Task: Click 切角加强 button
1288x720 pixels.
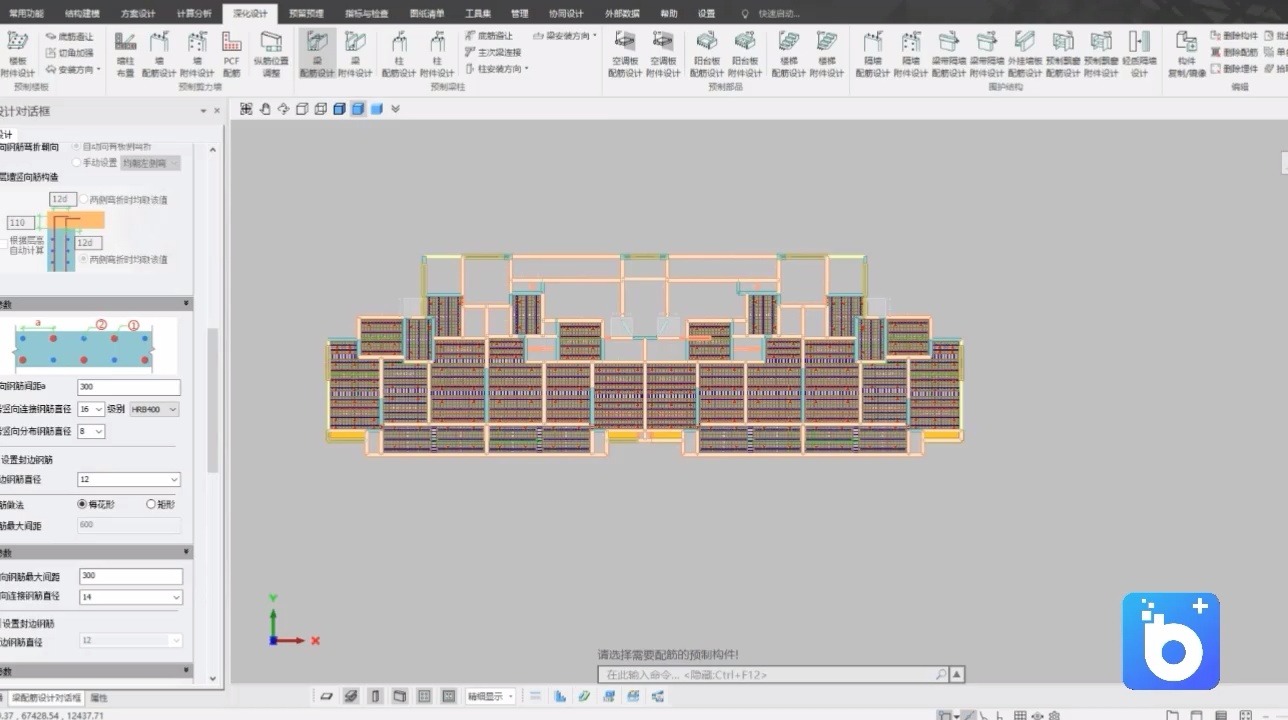Action: pyautogui.click(x=69, y=52)
